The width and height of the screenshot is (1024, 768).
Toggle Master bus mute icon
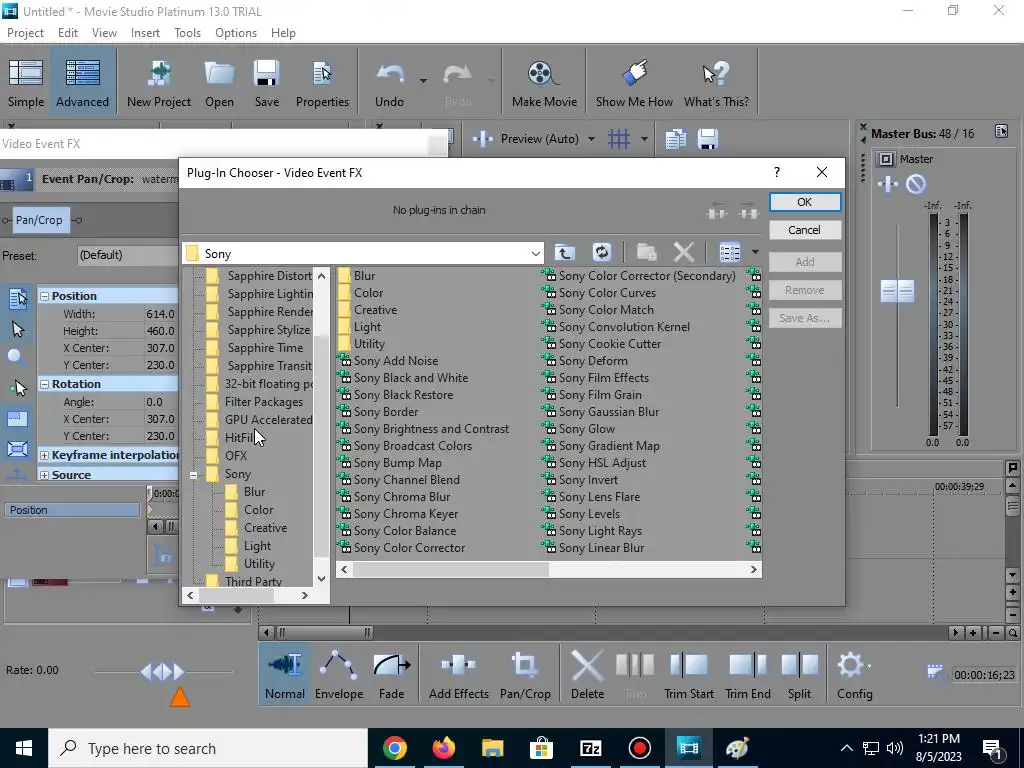point(916,184)
